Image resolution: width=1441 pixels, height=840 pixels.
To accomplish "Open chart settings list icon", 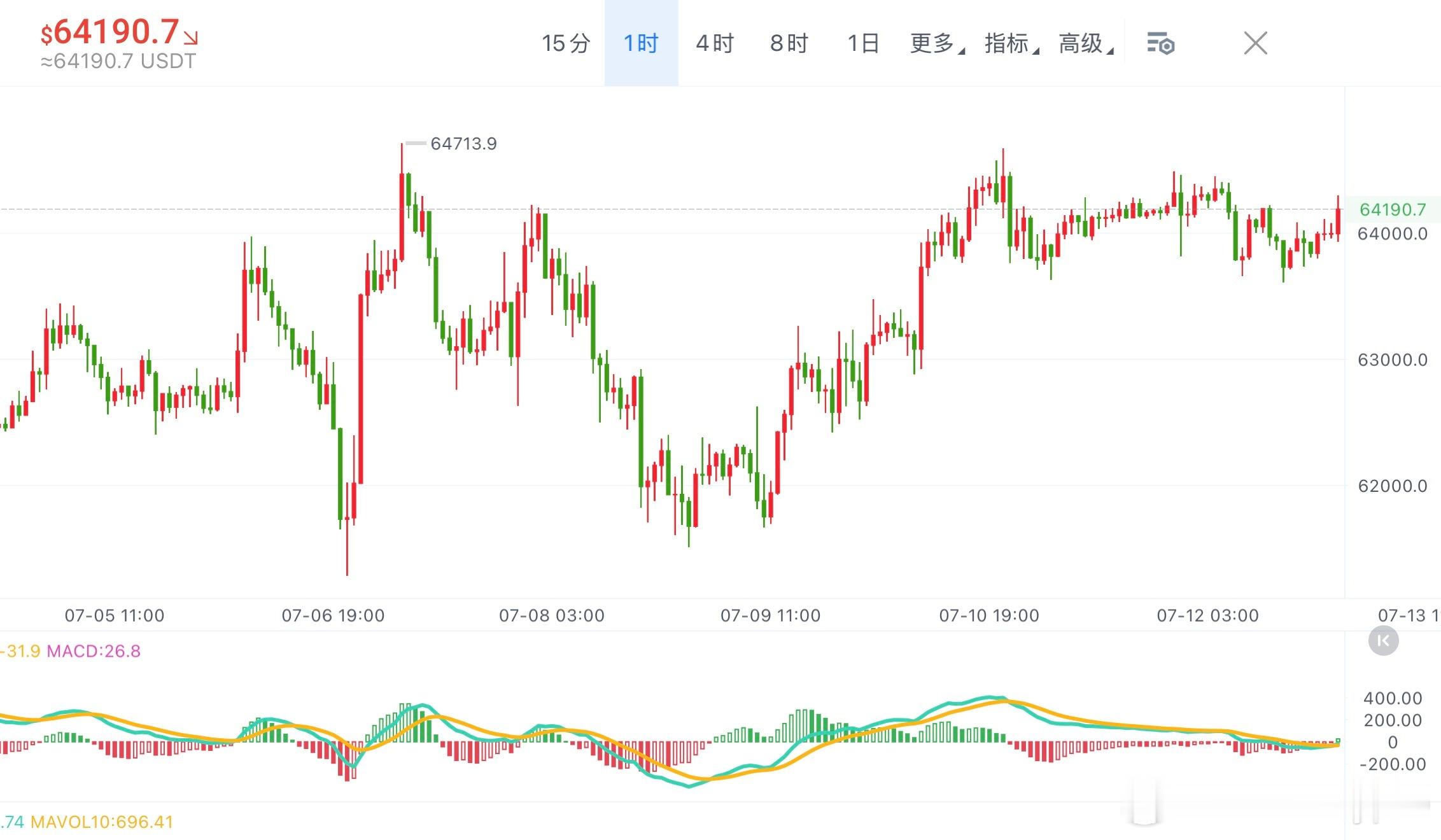I will [1160, 44].
